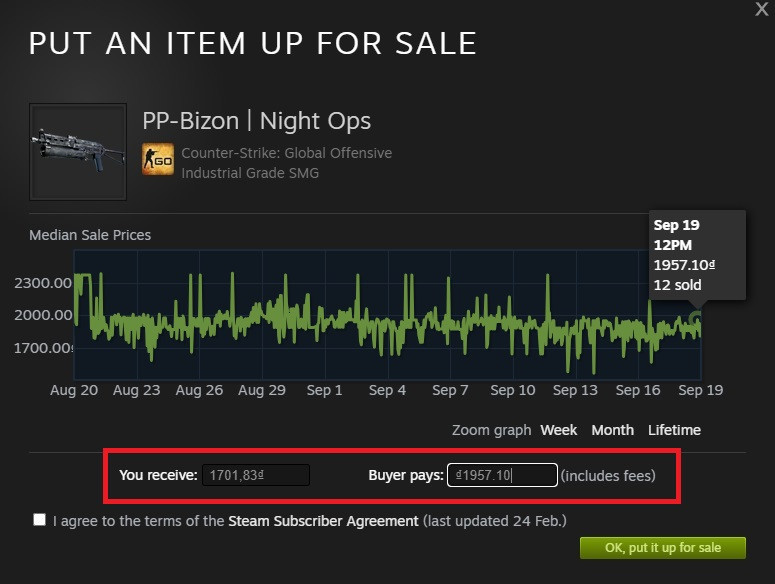Screen dimensions: 775x584
Task: Click the PP-Bizon weapon thumbnail
Action: point(79,151)
